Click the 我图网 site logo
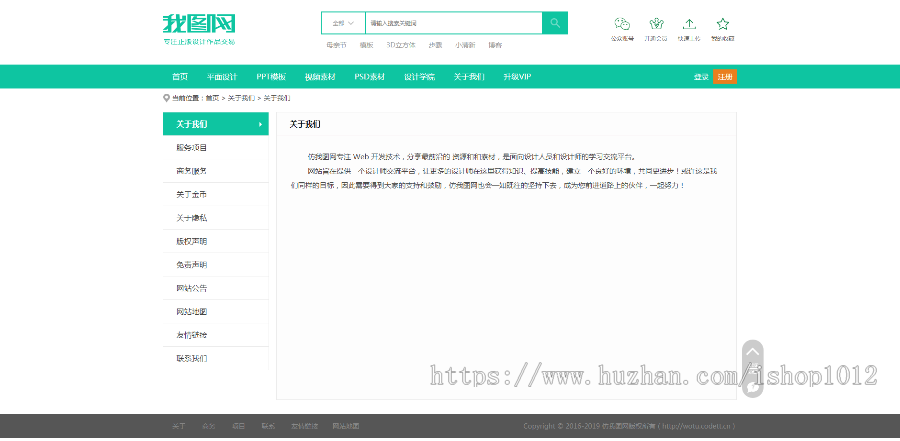Viewport: 900px width, 441px height. [199, 29]
